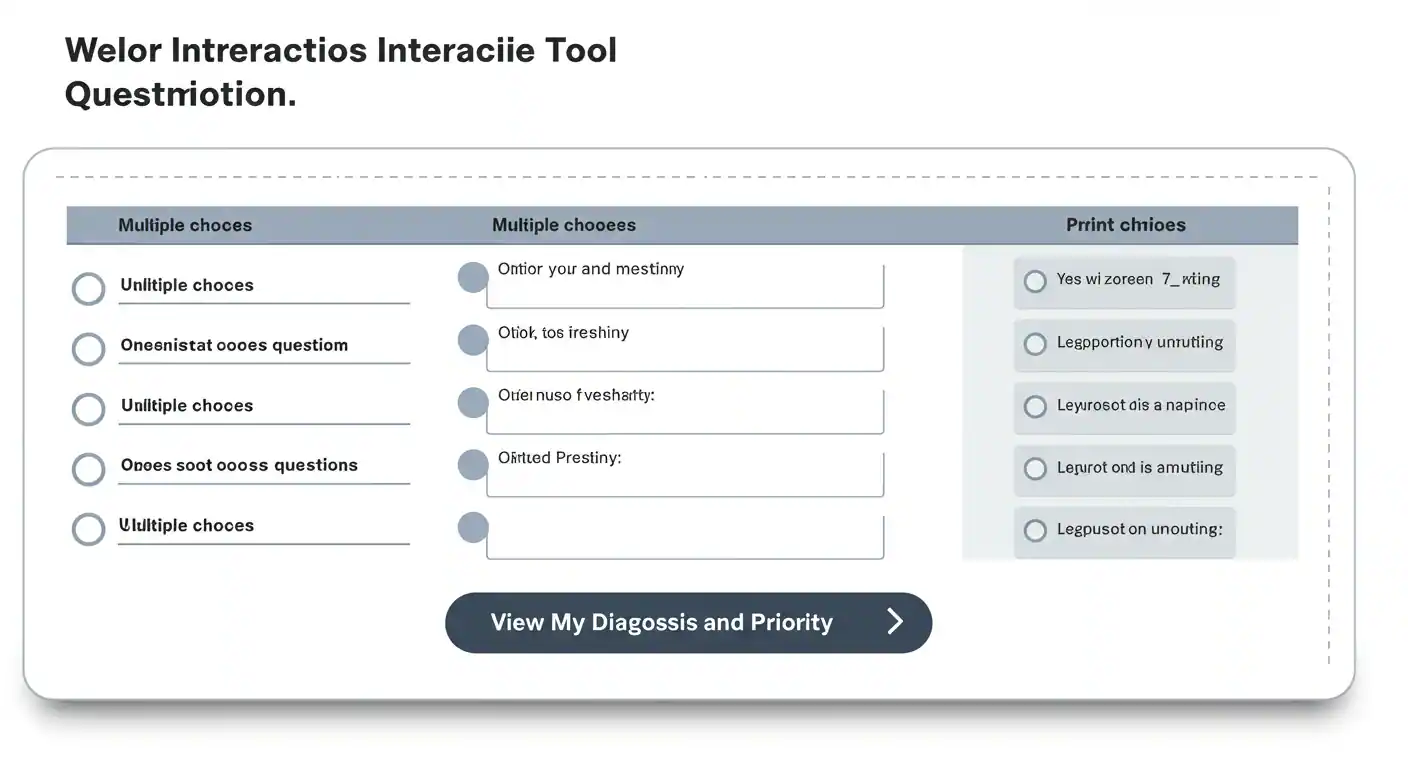Click the 'Prrint chioes' column header

1125,225
